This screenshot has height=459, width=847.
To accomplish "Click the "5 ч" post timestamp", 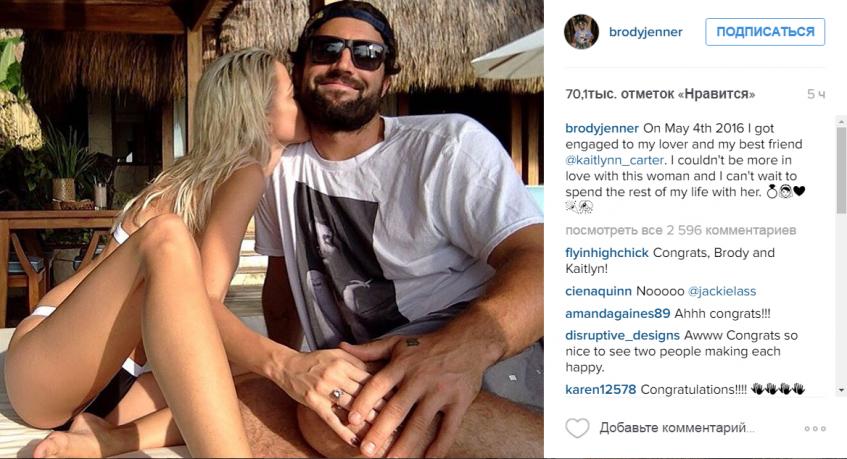I will [816, 94].
